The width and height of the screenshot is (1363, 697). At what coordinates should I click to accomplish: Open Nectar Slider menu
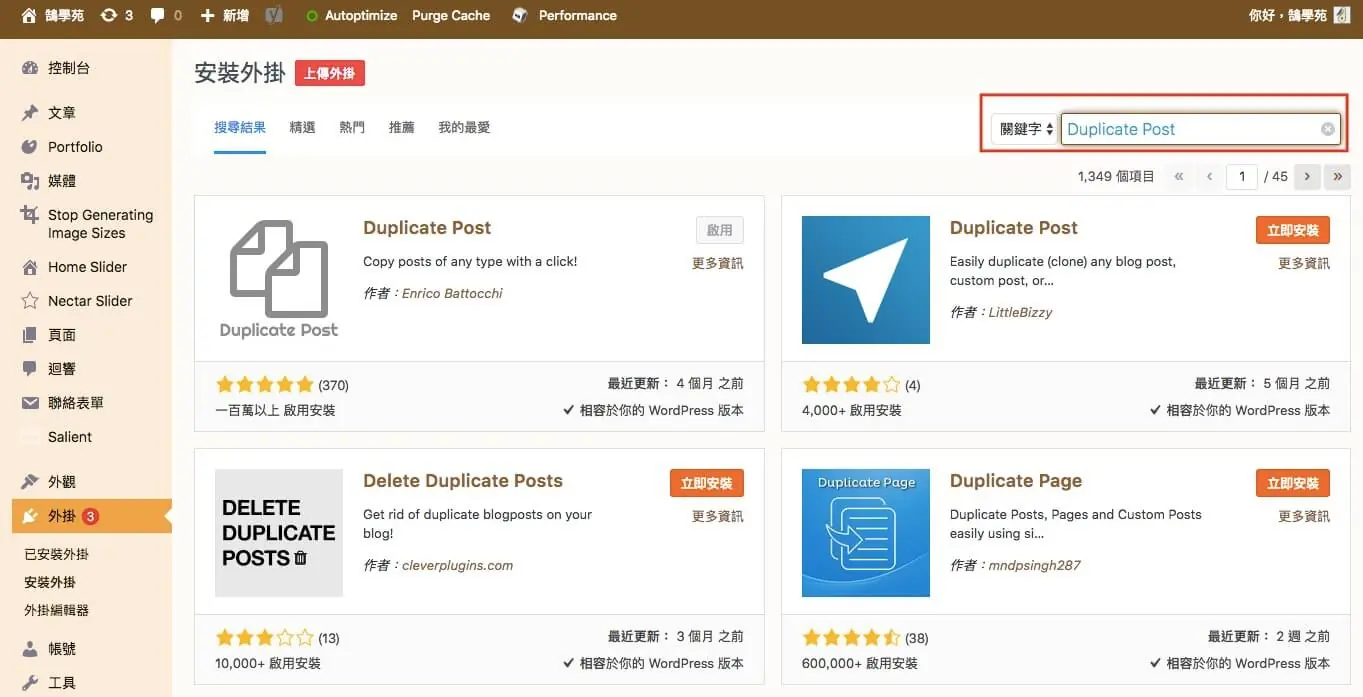click(92, 301)
